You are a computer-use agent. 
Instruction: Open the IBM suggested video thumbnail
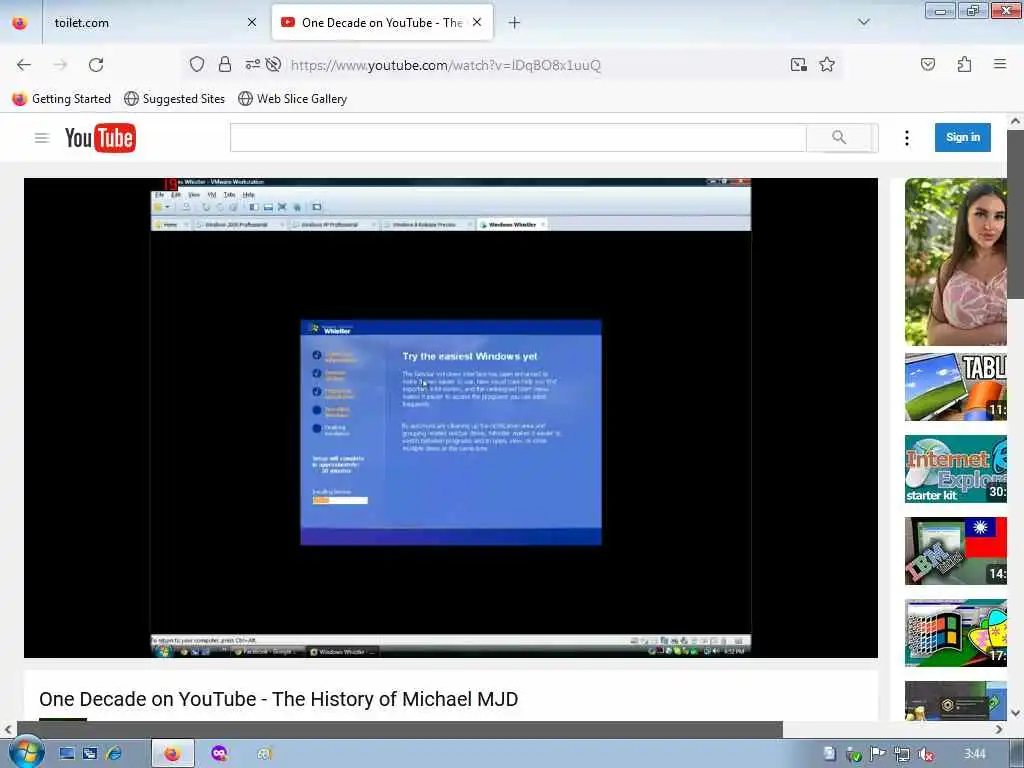[955, 551]
